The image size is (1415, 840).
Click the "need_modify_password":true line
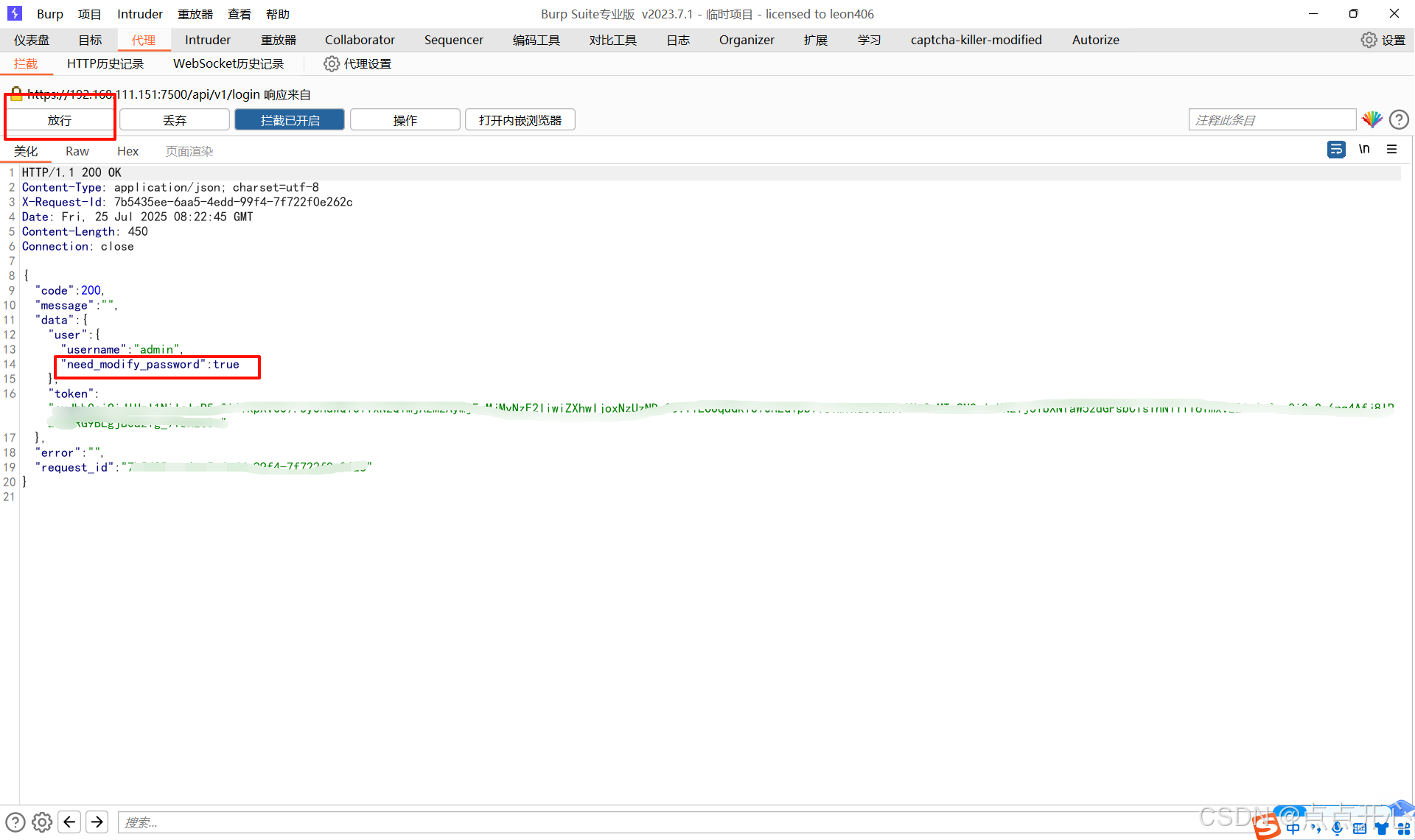[x=150, y=364]
